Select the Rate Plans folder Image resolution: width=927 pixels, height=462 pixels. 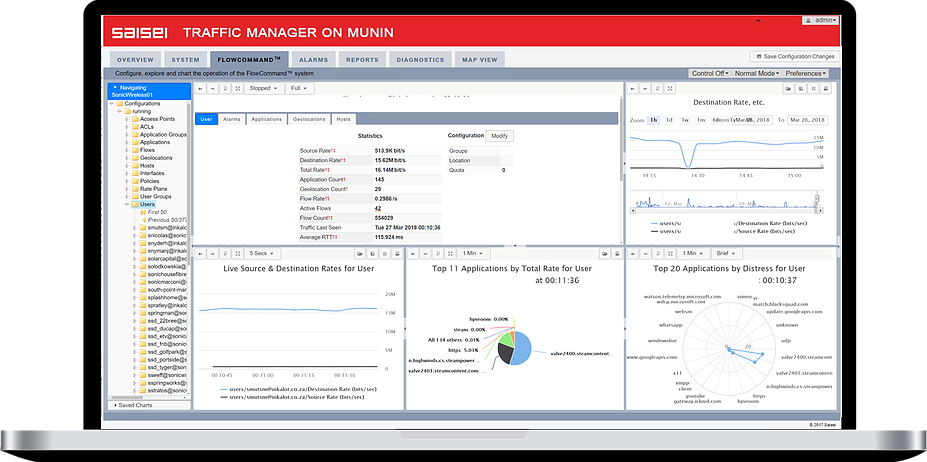[x=153, y=189]
